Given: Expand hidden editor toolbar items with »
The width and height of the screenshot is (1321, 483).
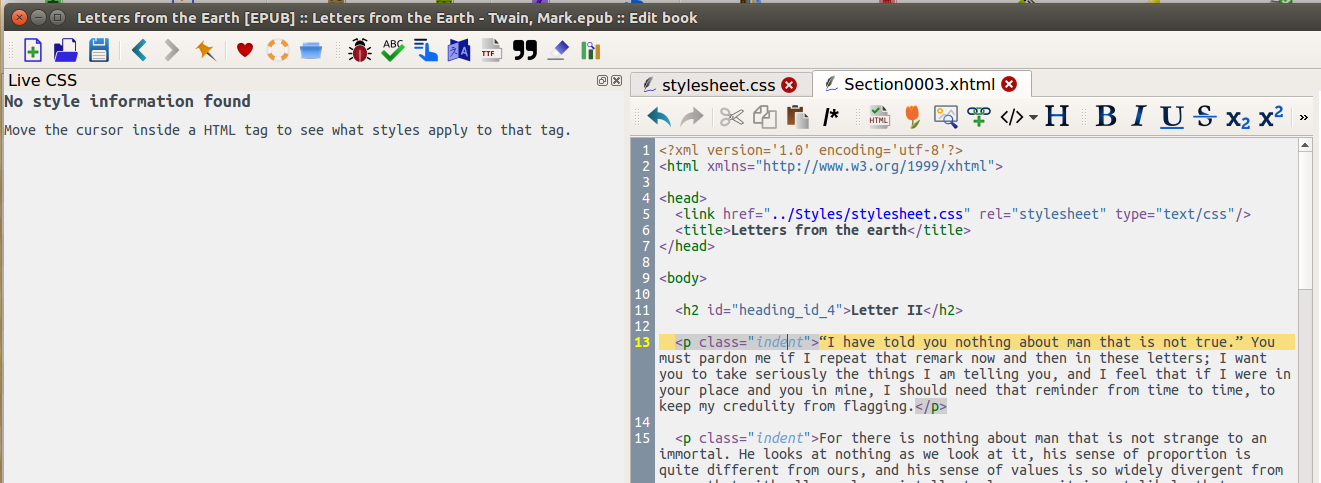Looking at the screenshot, I should (1303, 118).
